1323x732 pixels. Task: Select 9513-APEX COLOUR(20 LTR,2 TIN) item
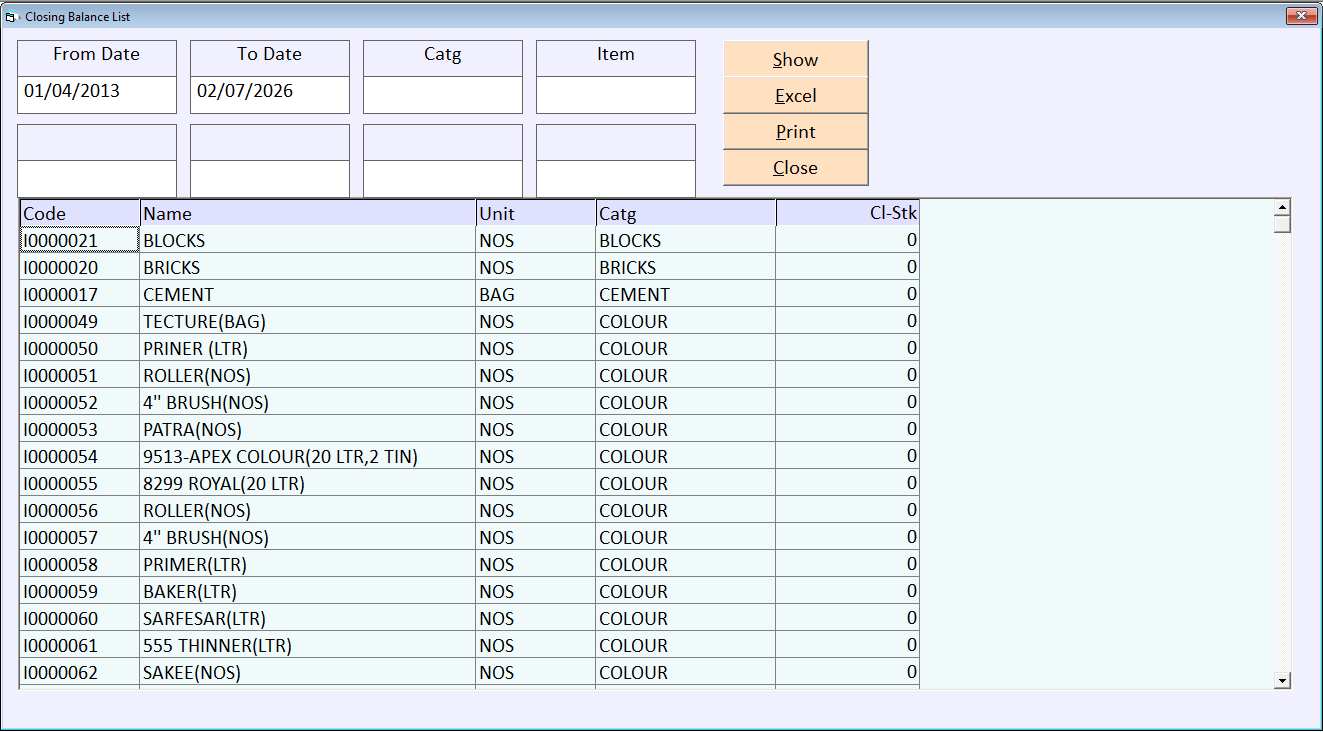click(308, 456)
